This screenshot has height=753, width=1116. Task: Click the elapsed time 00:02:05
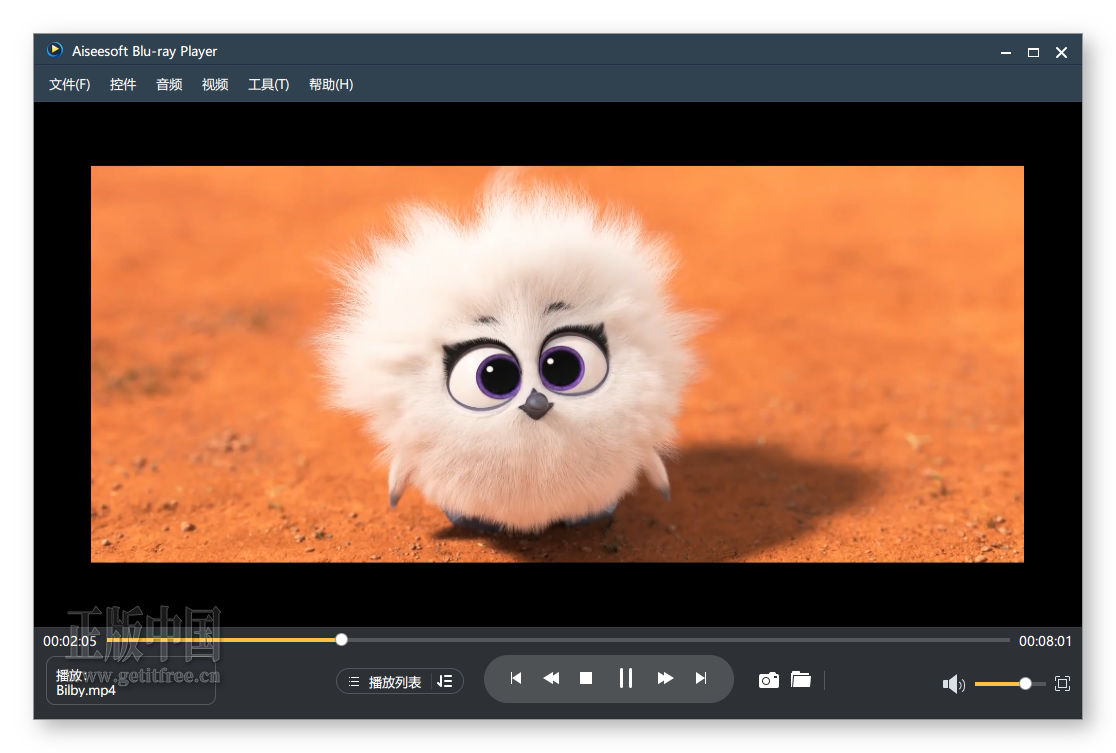pos(70,641)
